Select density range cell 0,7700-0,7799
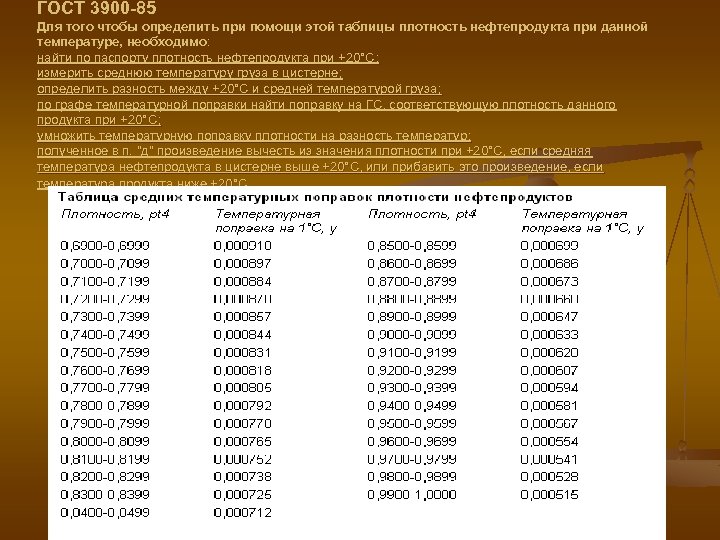Image resolution: width=720 pixels, height=540 pixels. click(x=105, y=388)
